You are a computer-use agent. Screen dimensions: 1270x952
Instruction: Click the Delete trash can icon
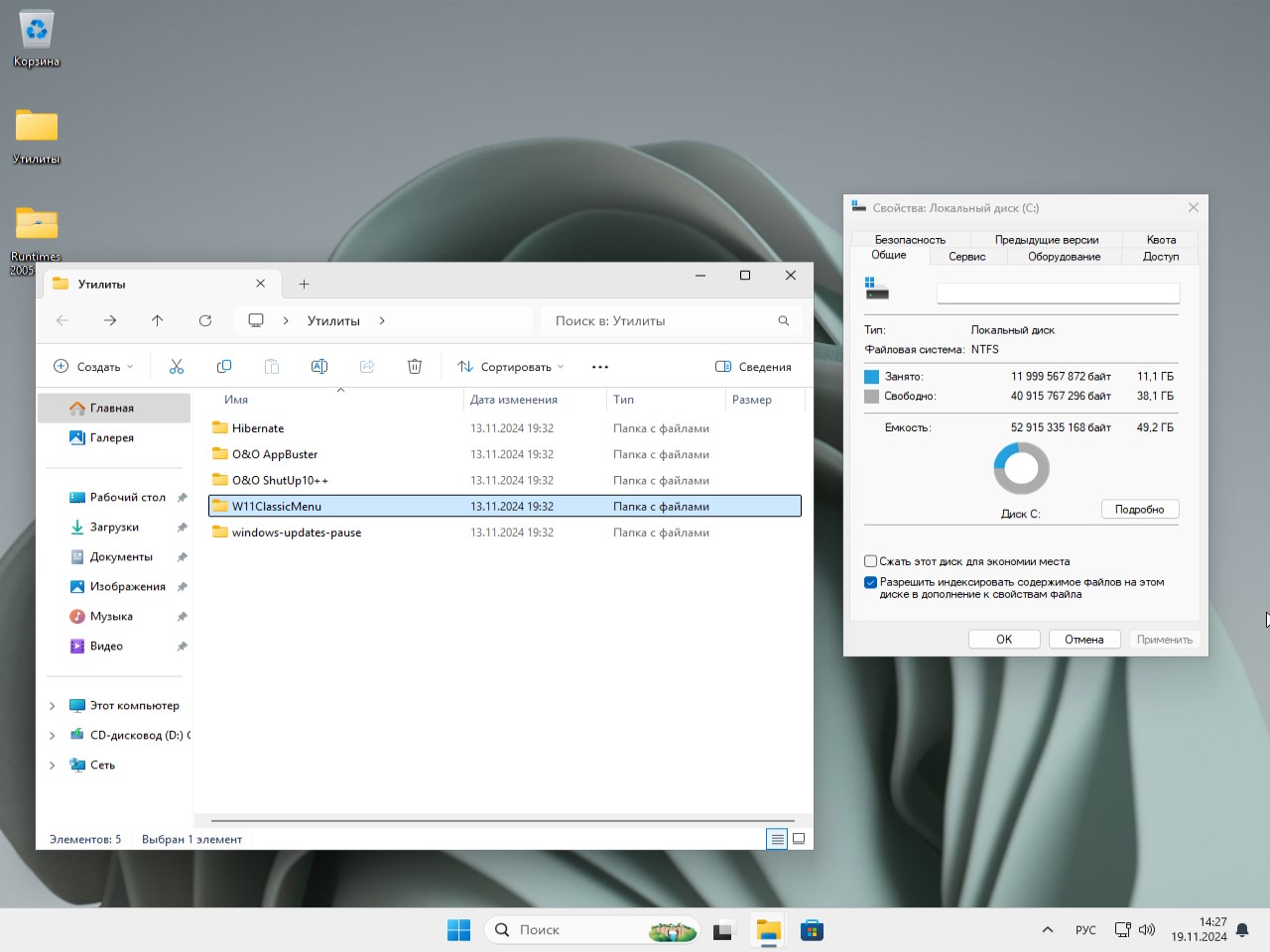415,367
